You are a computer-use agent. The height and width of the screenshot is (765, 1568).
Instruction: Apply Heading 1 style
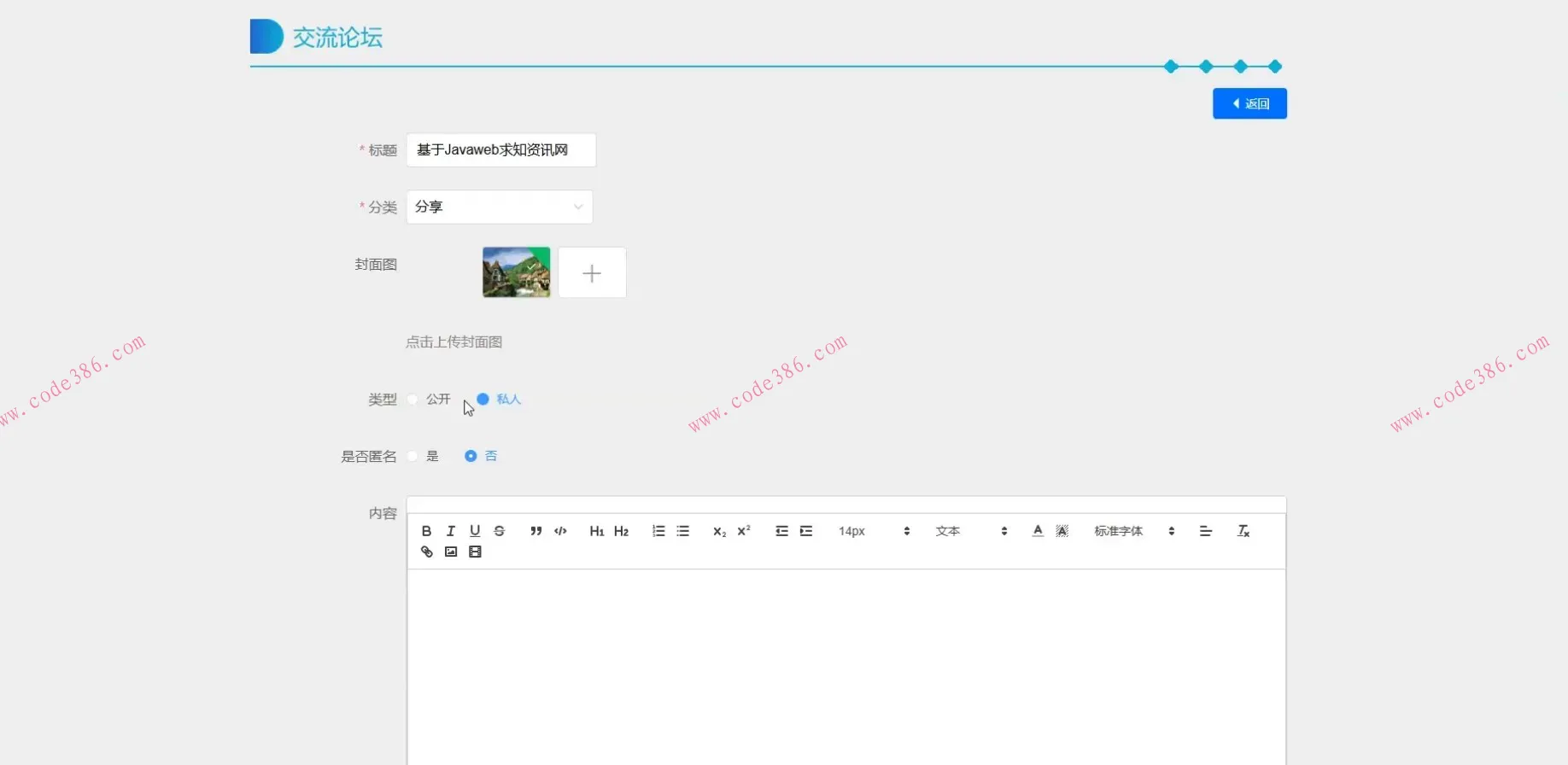597,531
